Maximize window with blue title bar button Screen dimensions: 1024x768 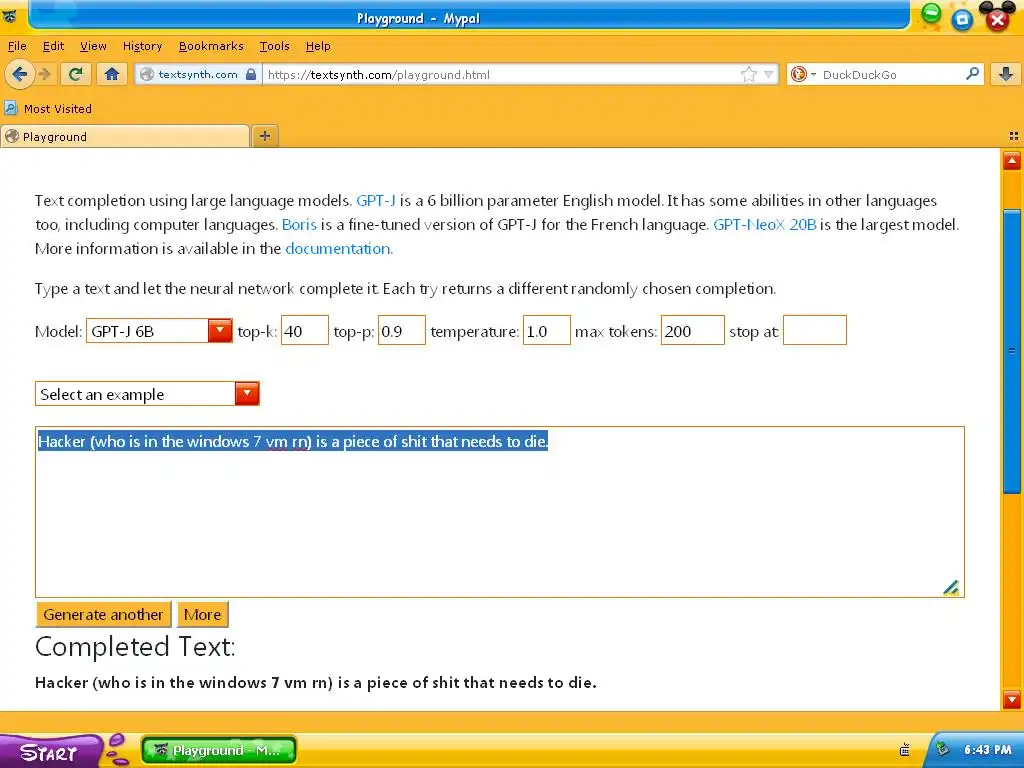coord(961,20)
